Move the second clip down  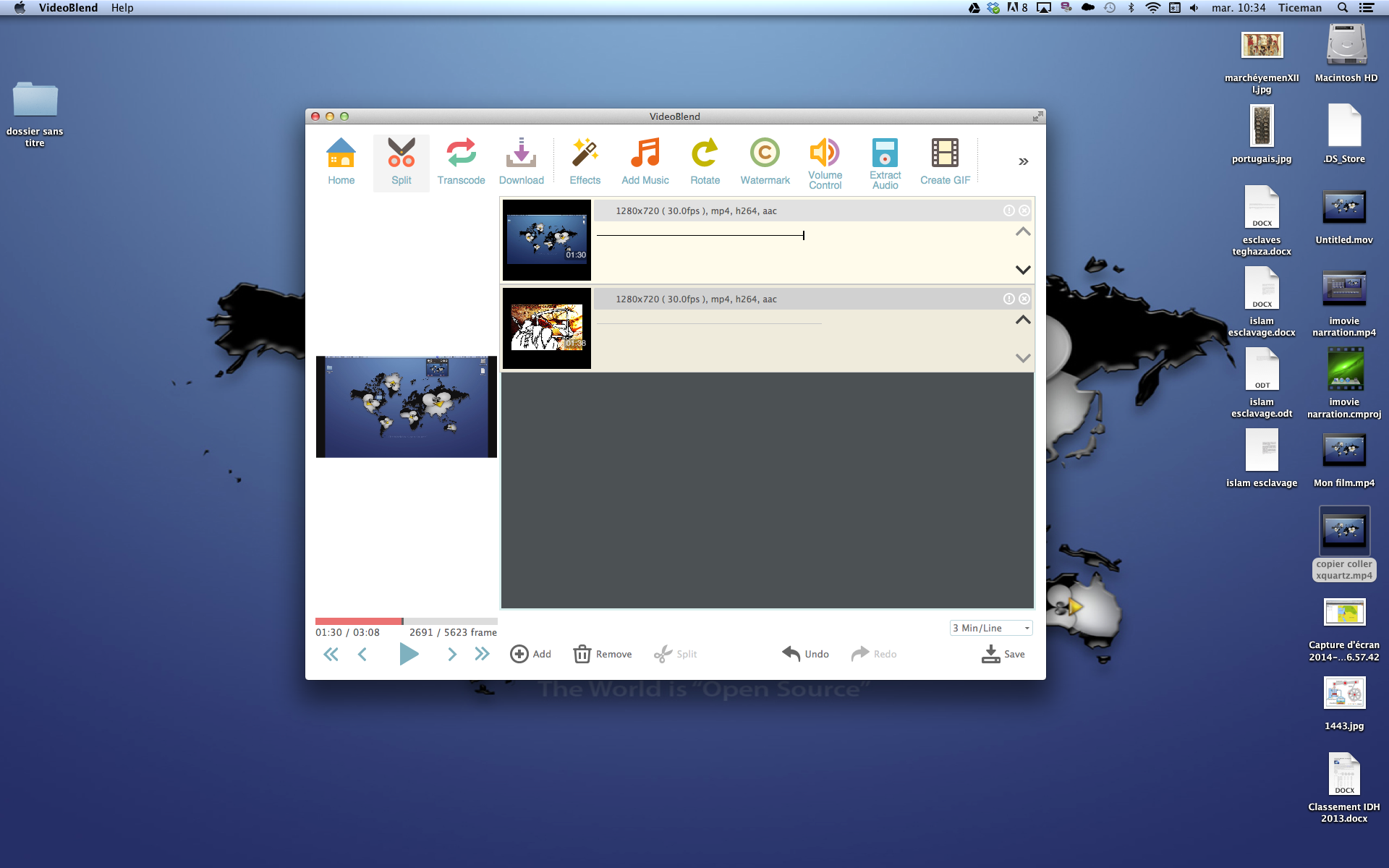point(1023,358)
